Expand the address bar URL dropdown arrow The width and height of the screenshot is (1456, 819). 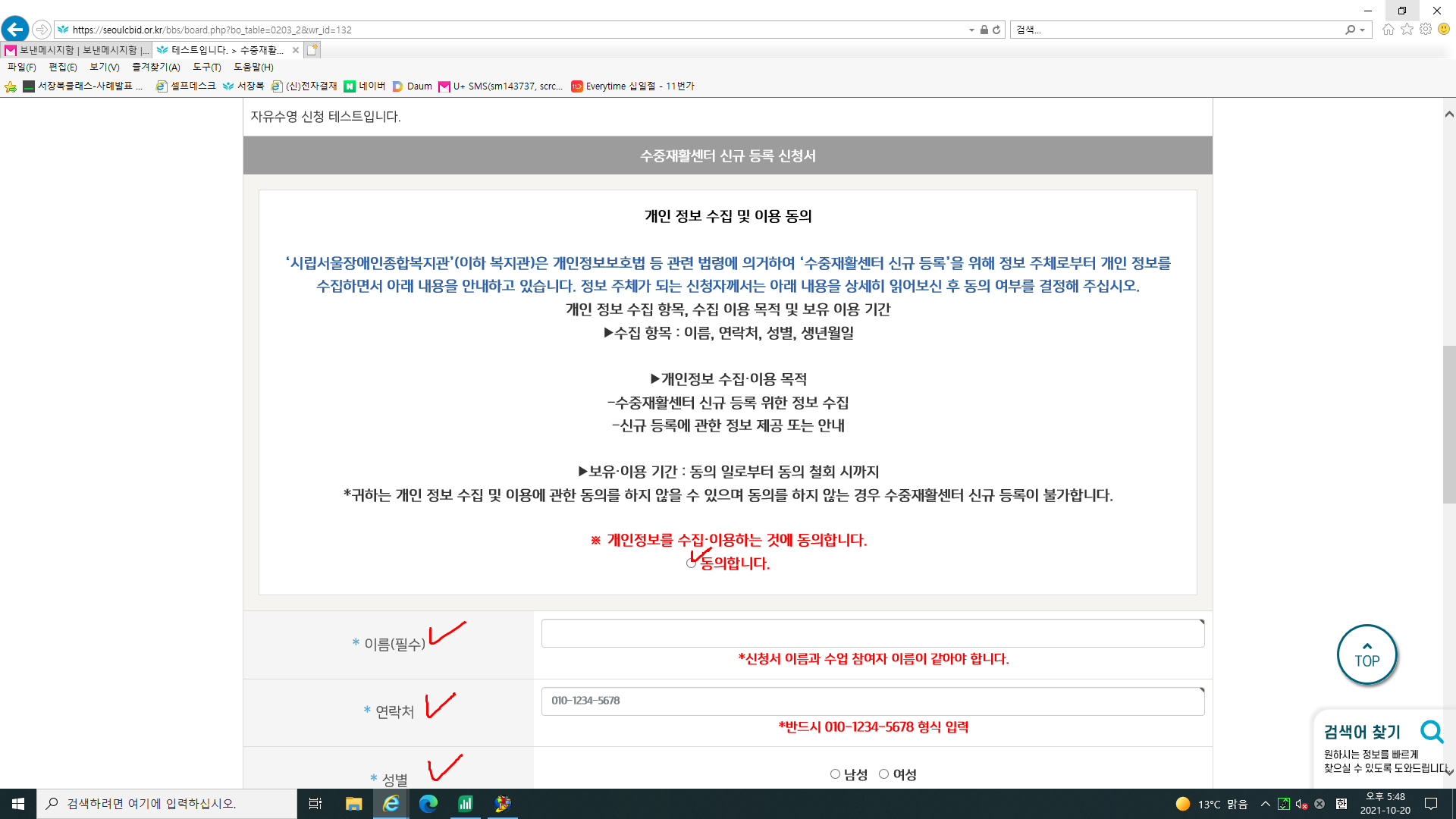971,30
